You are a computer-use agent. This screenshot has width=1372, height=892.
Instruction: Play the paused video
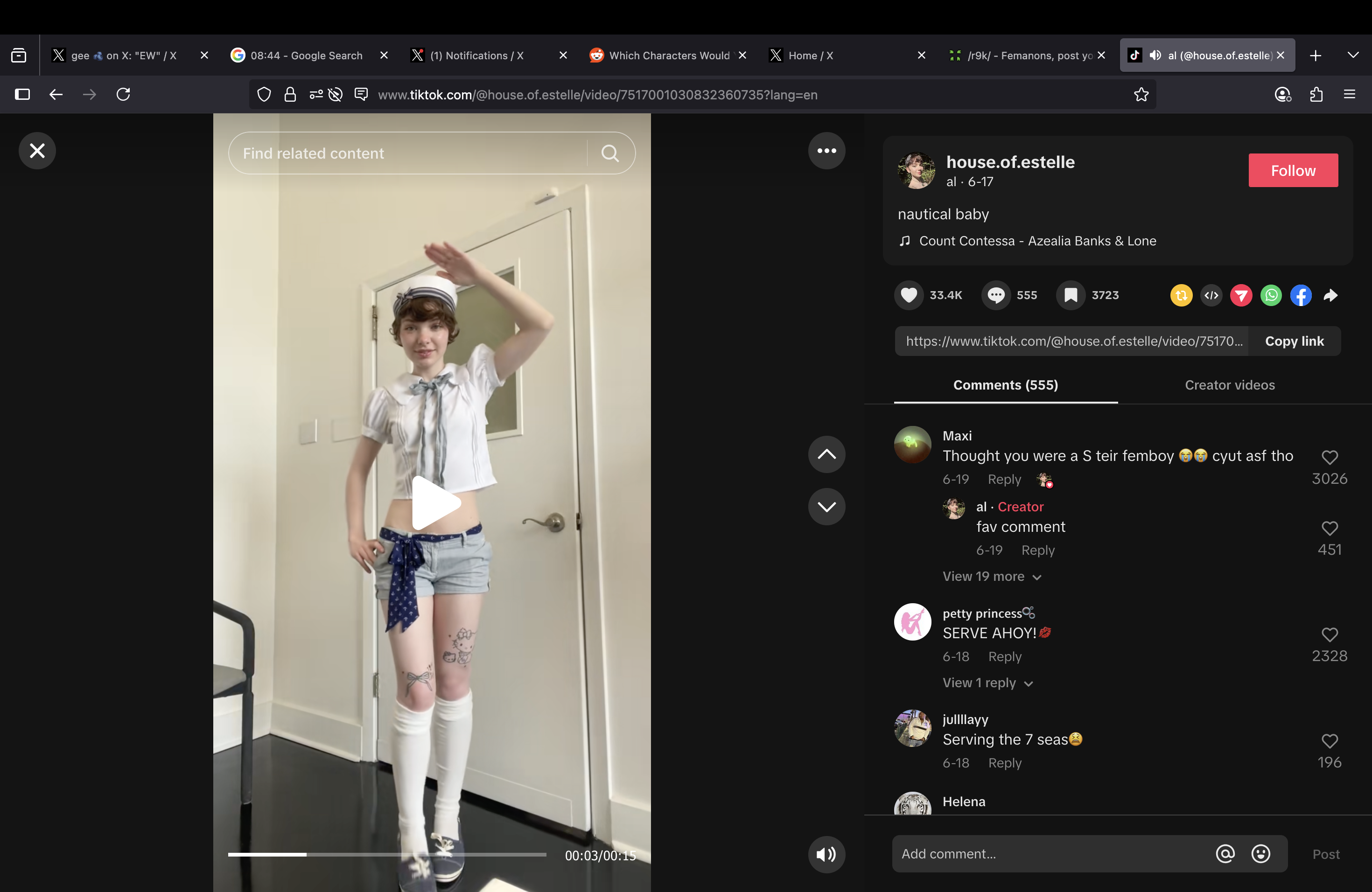pyautogui.click(x=436, y=502)
